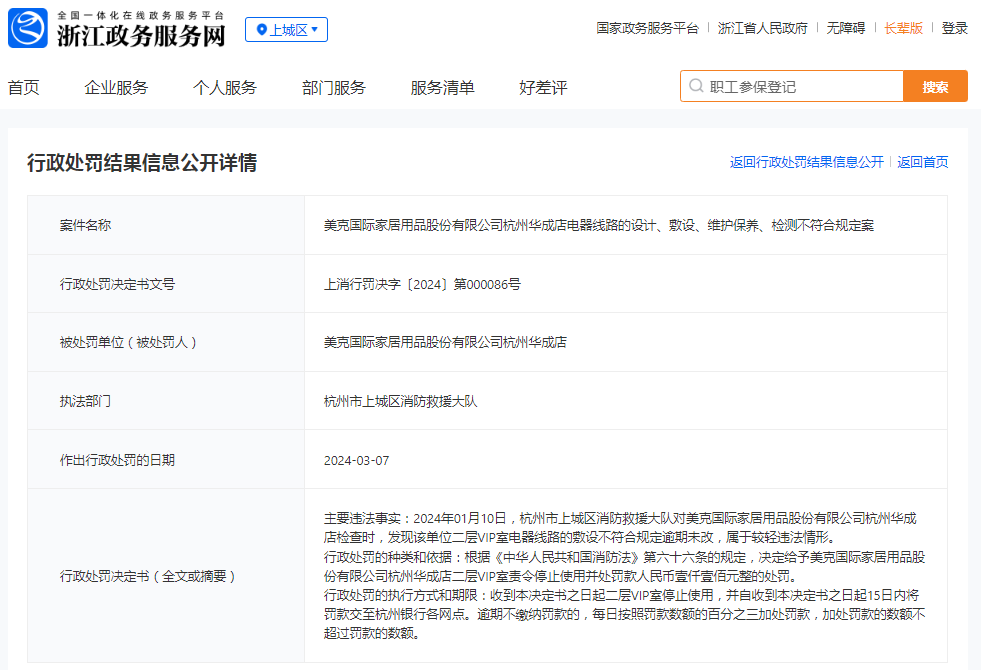This screenshot has width=981, height=670.
Task: Click the 浙江政务服务网 site title
Action: coord(141,36)
